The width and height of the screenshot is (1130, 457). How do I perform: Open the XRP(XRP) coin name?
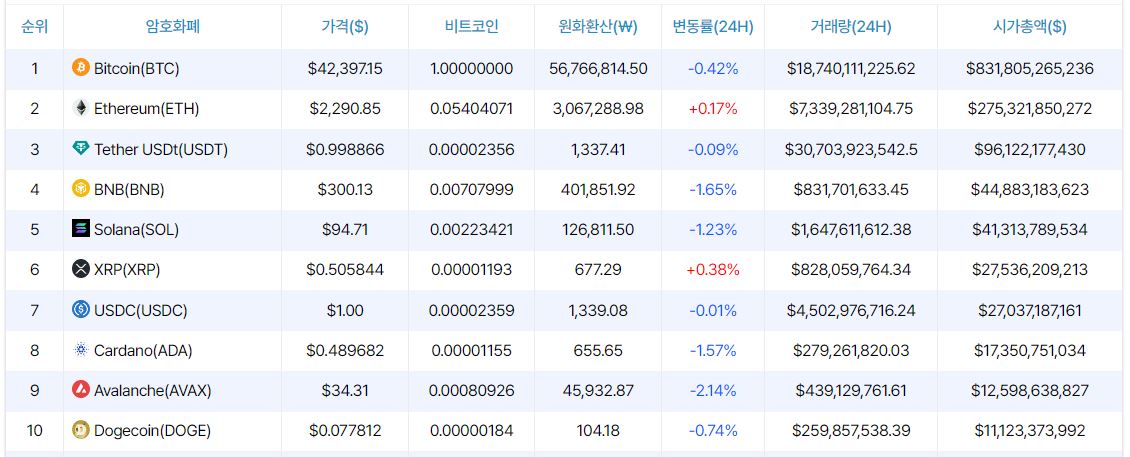pyautogui.click(x=127, y=270)
